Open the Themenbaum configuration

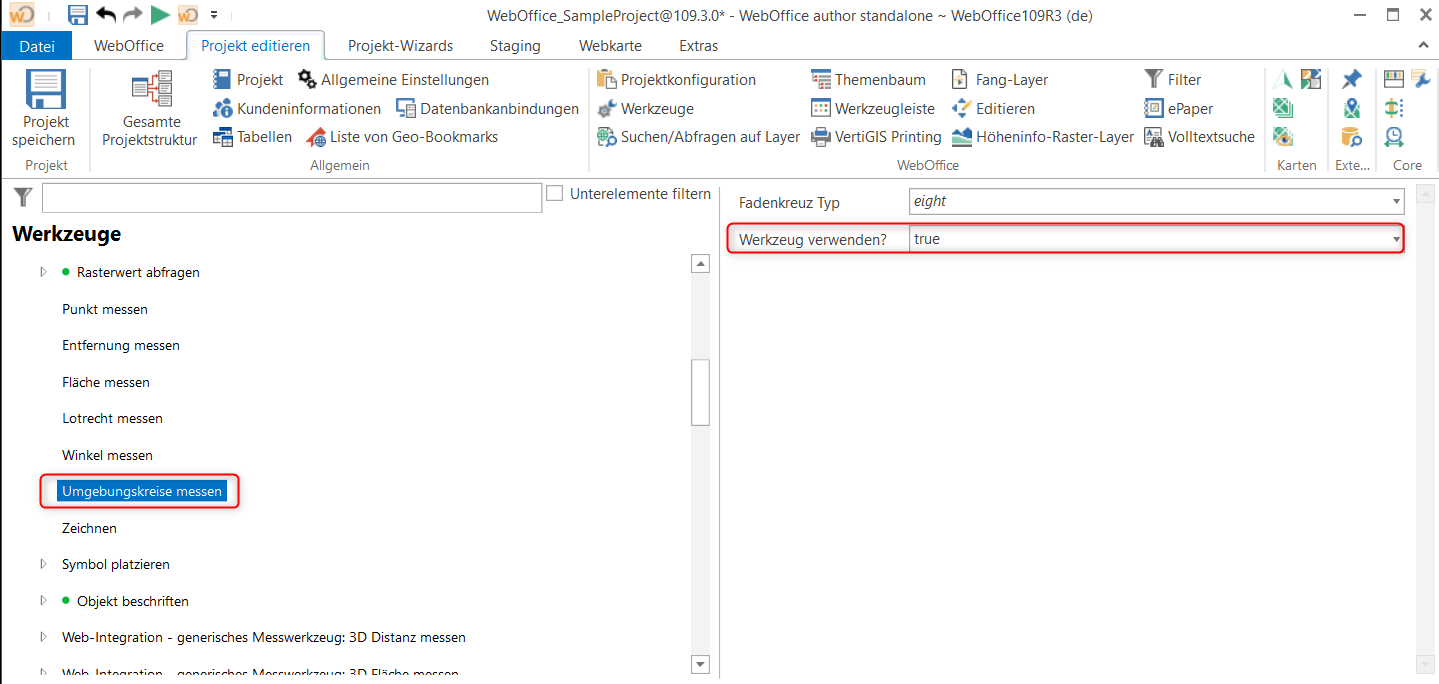(869, 79)
